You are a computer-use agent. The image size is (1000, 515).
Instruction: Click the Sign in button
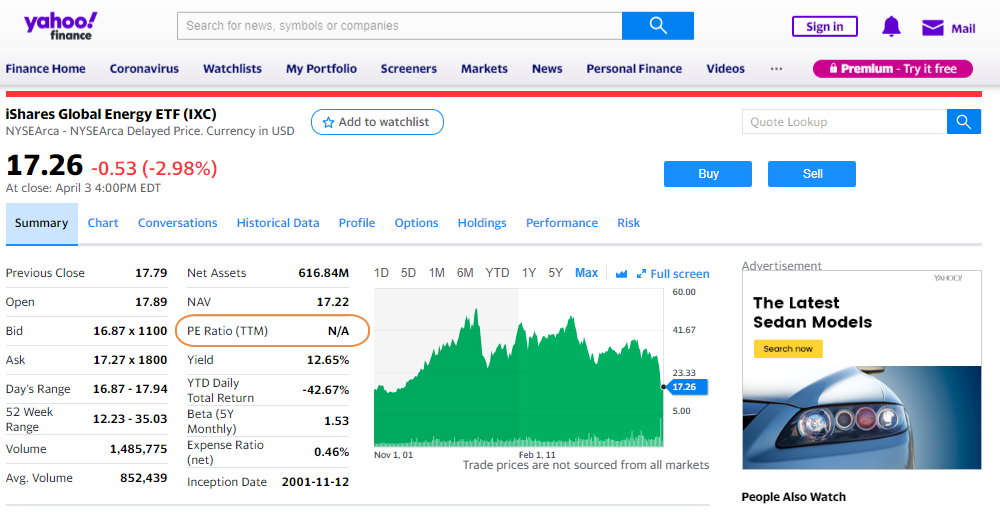824,27
